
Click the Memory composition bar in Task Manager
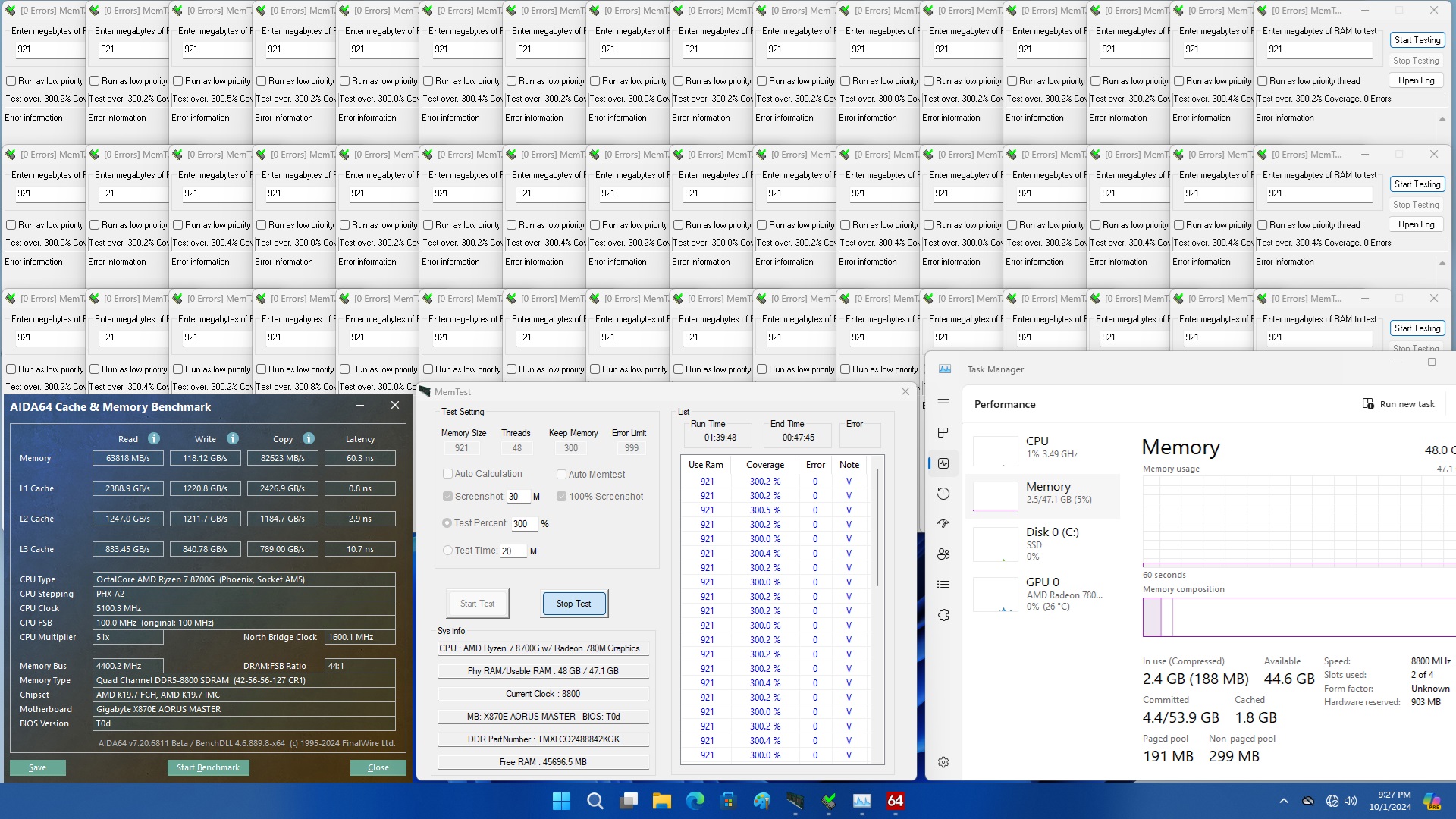[1299, 617]
